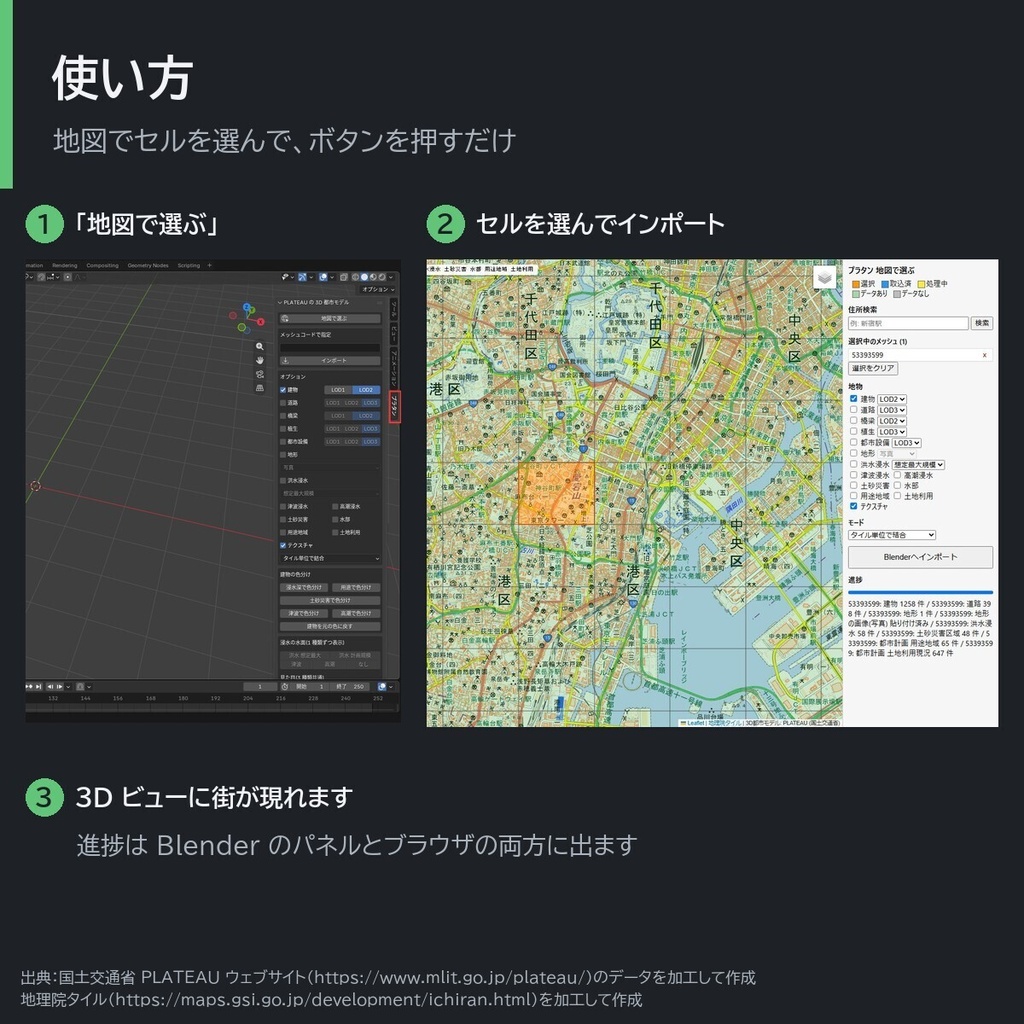
Task: Select solid viewport shading in the Blender header
Action: [x=364, y=277]
